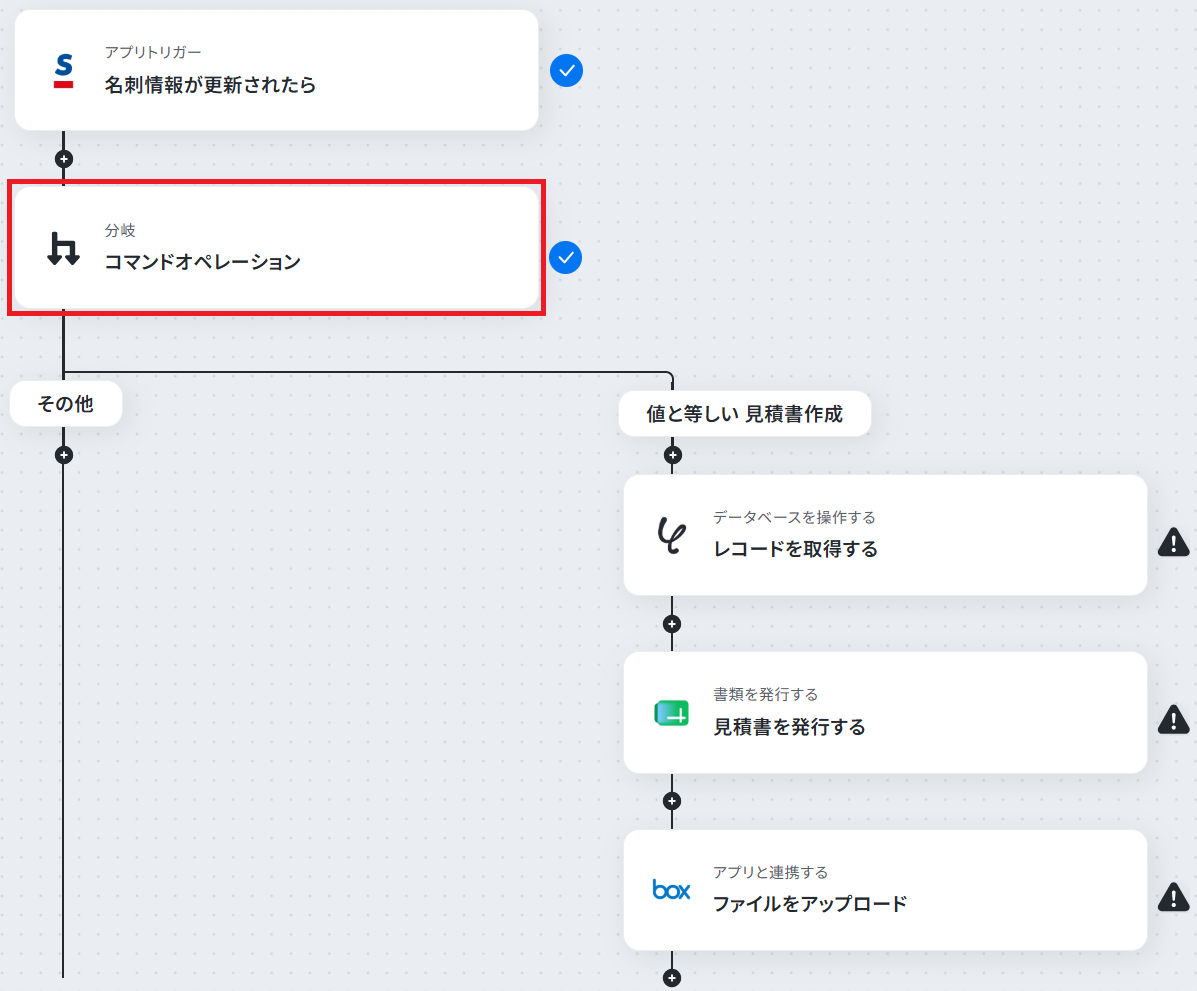Click the blue checkmark beside 名刺情報が更新されたら
The image size is (1197, 991).
click(x=566, y=70)
